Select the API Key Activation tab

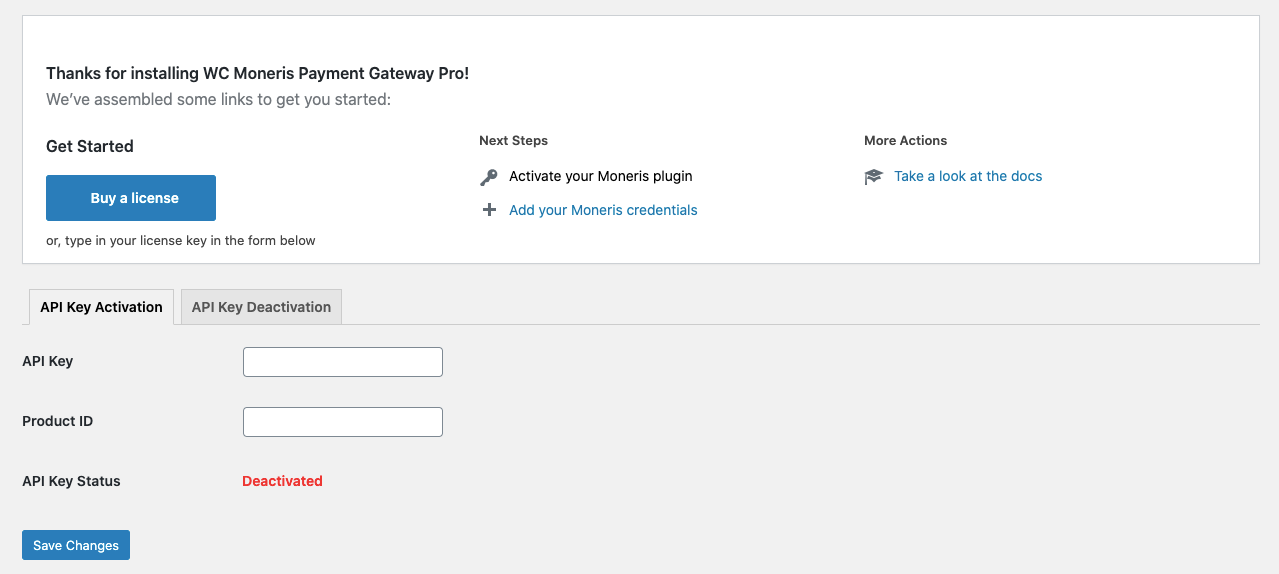(101, 307)
